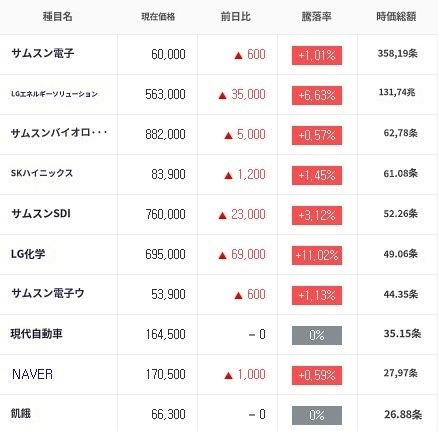Sort by the 現在価格 column header

(x=158, y=17)
